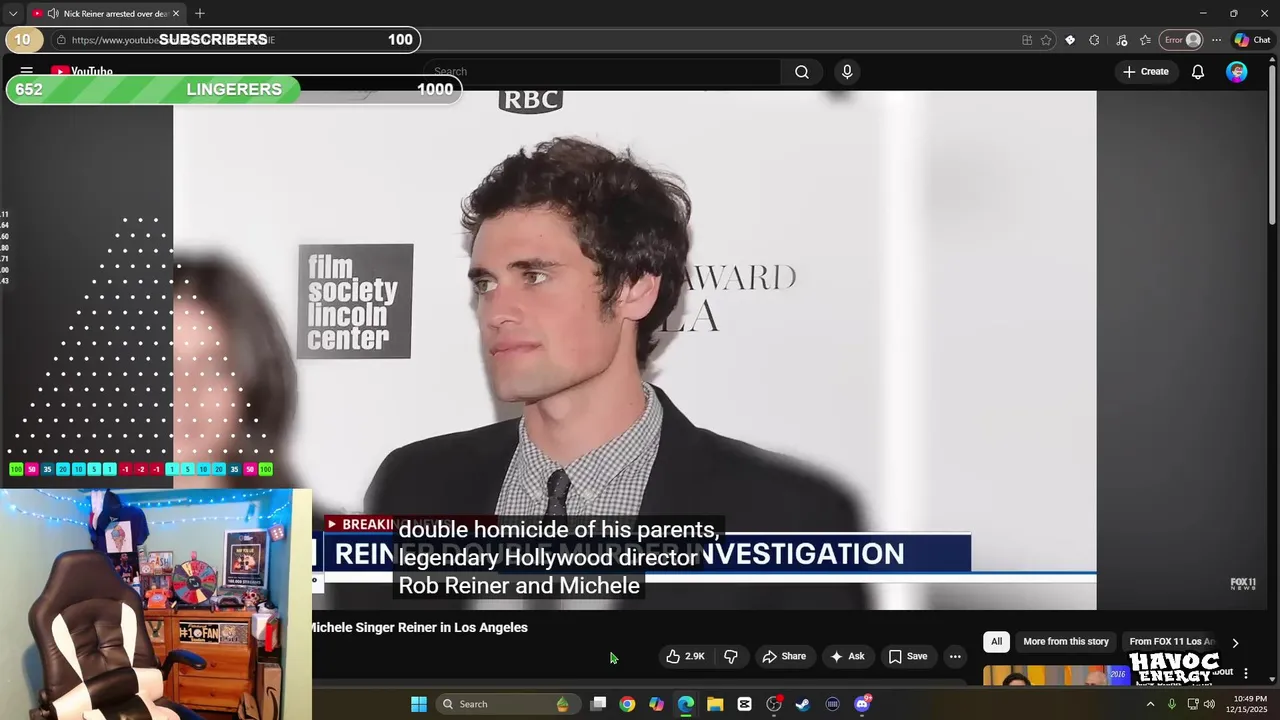This screenshot has height=720, width=1280.
Task: Open the YouTube account avatar menu
Action: [1237, 72]
